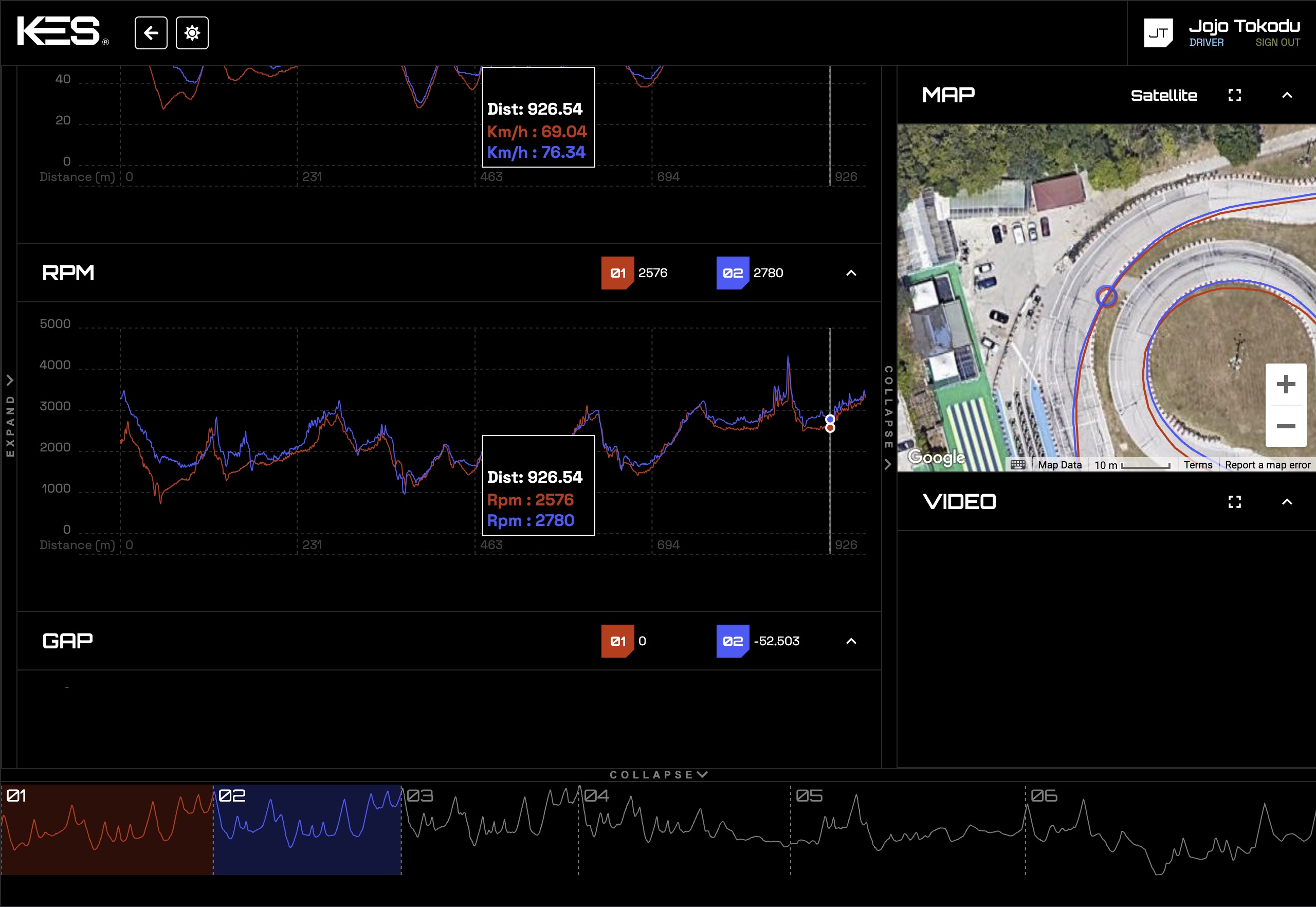The image size is (1316, 907).
Task: Click the RPM value 2780
Action: 767,274
